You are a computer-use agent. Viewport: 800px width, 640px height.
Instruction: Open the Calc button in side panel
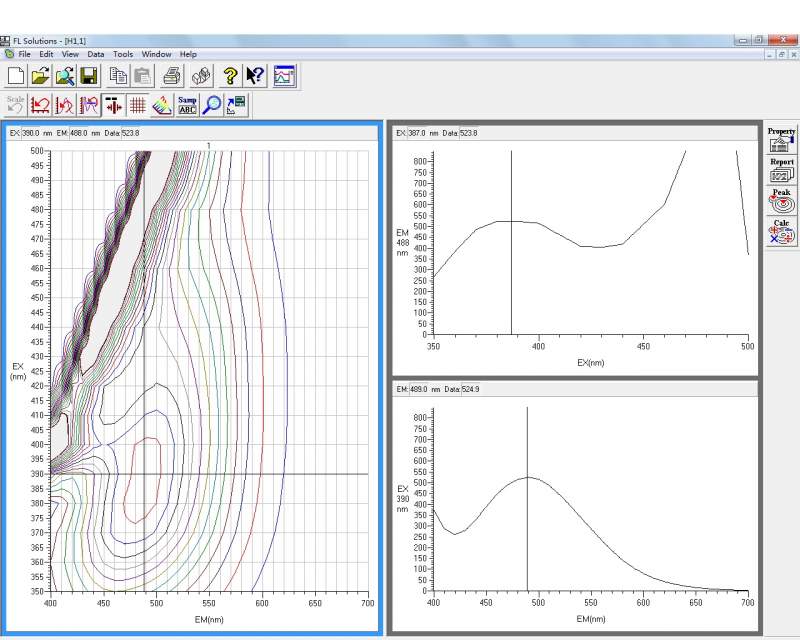(782, 231)
